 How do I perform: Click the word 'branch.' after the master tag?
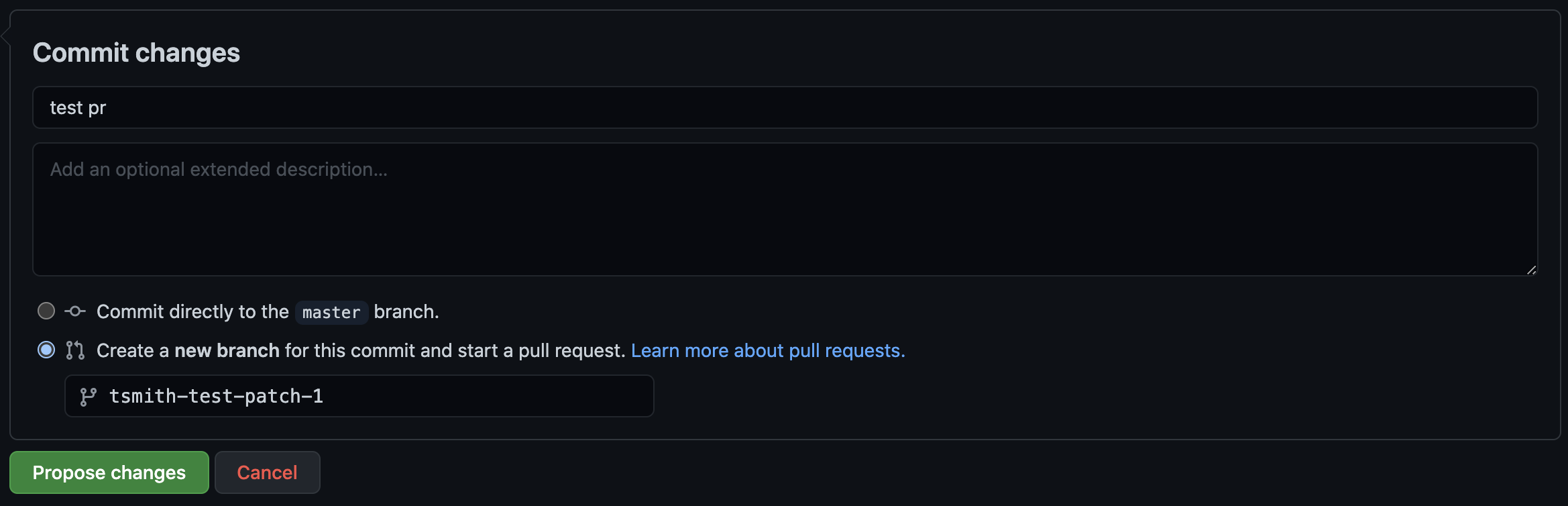(x=406, y=311)
